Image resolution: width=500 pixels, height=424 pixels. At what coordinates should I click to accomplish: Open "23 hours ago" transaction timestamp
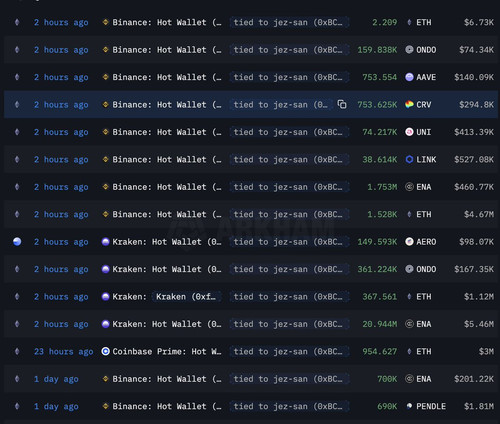pyautogui.click(x=64, y=352)
